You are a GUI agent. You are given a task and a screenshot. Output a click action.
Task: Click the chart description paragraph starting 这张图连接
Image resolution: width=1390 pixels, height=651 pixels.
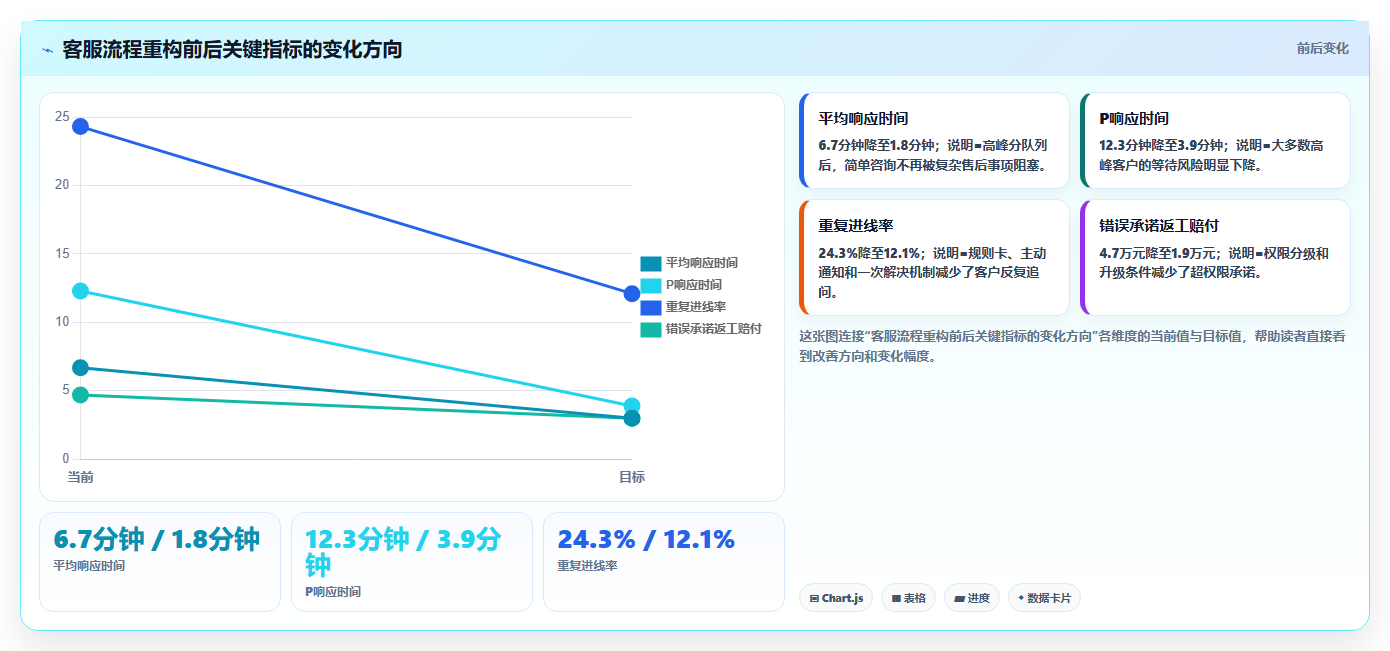[x=1073, y=346]
